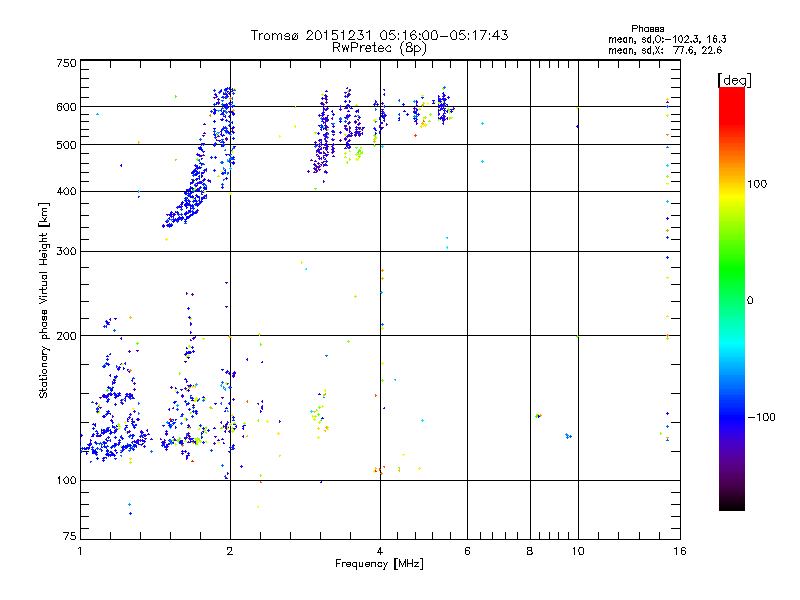The image size is (800, 600).
Task: Click the y-axis label '400'
Action: pos(66,192)
